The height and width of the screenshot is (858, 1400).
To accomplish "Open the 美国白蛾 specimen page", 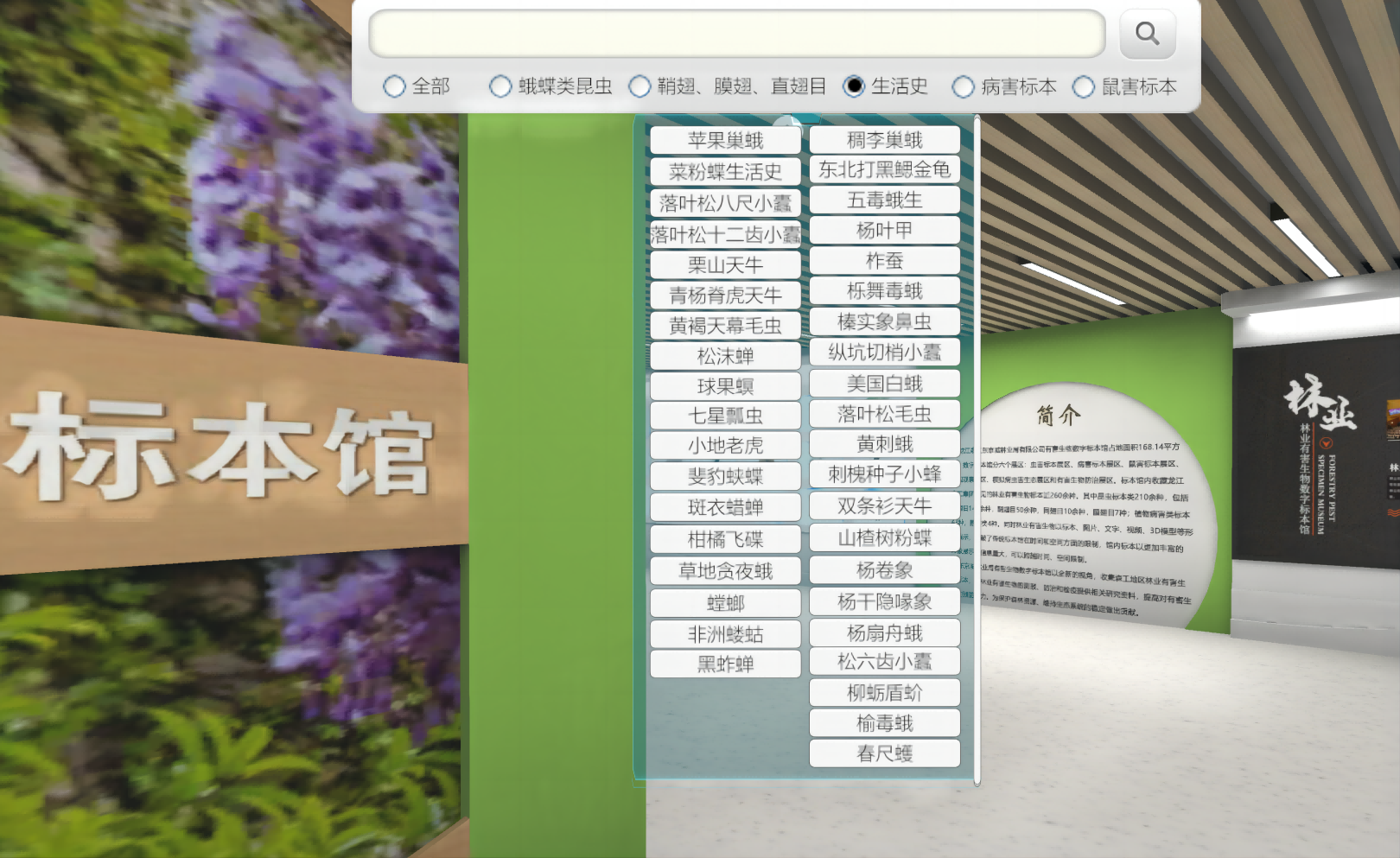I will pyautogui.click(x=884, y=383).
